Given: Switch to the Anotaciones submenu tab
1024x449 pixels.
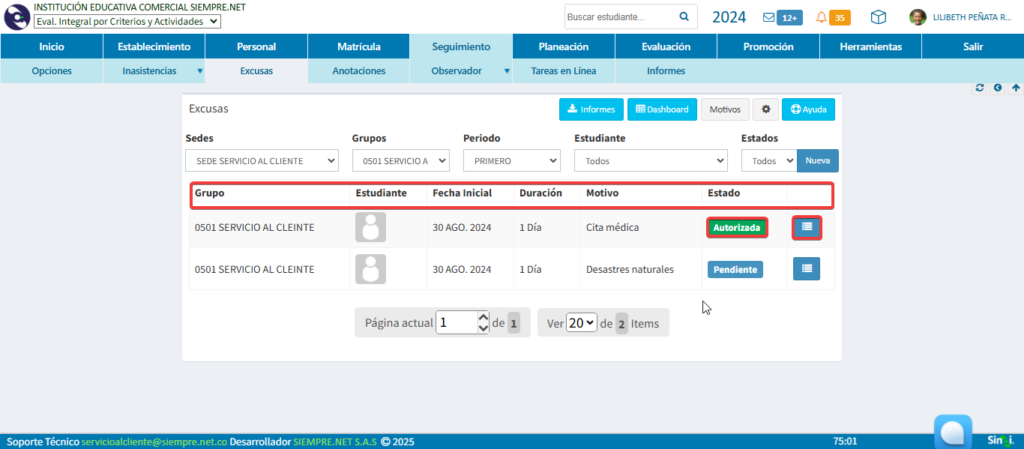Looking at the screenshot, I should 358,71.
